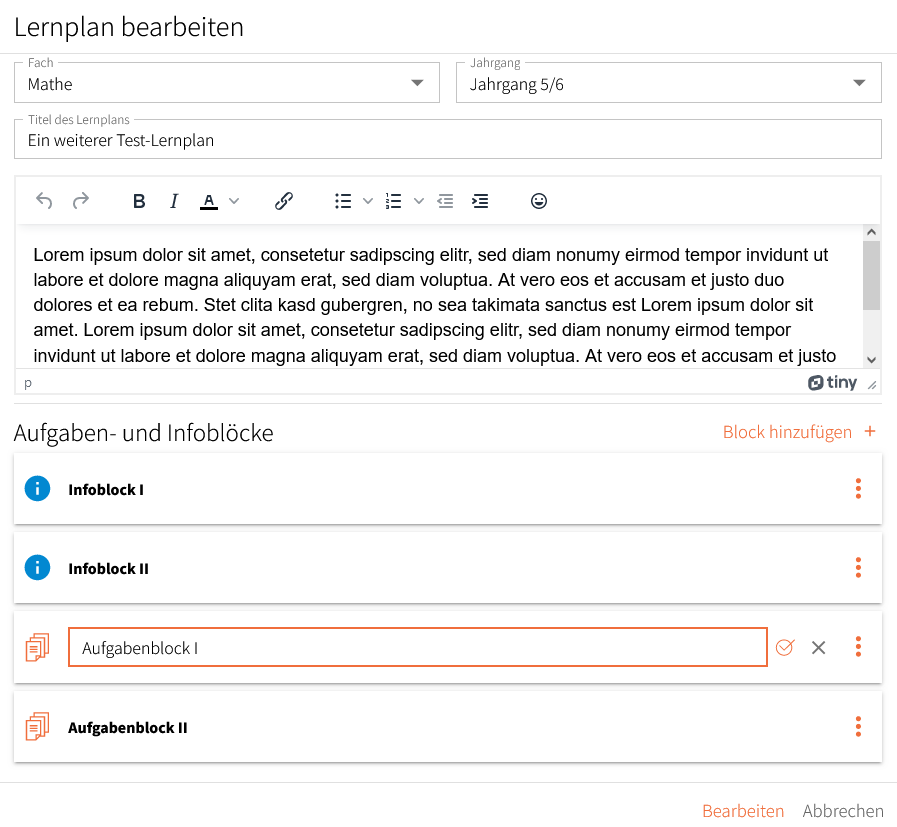Click the editor scrollbar down arrow
The height and width of the screenshot is (827, 897).
click(871, 360)
